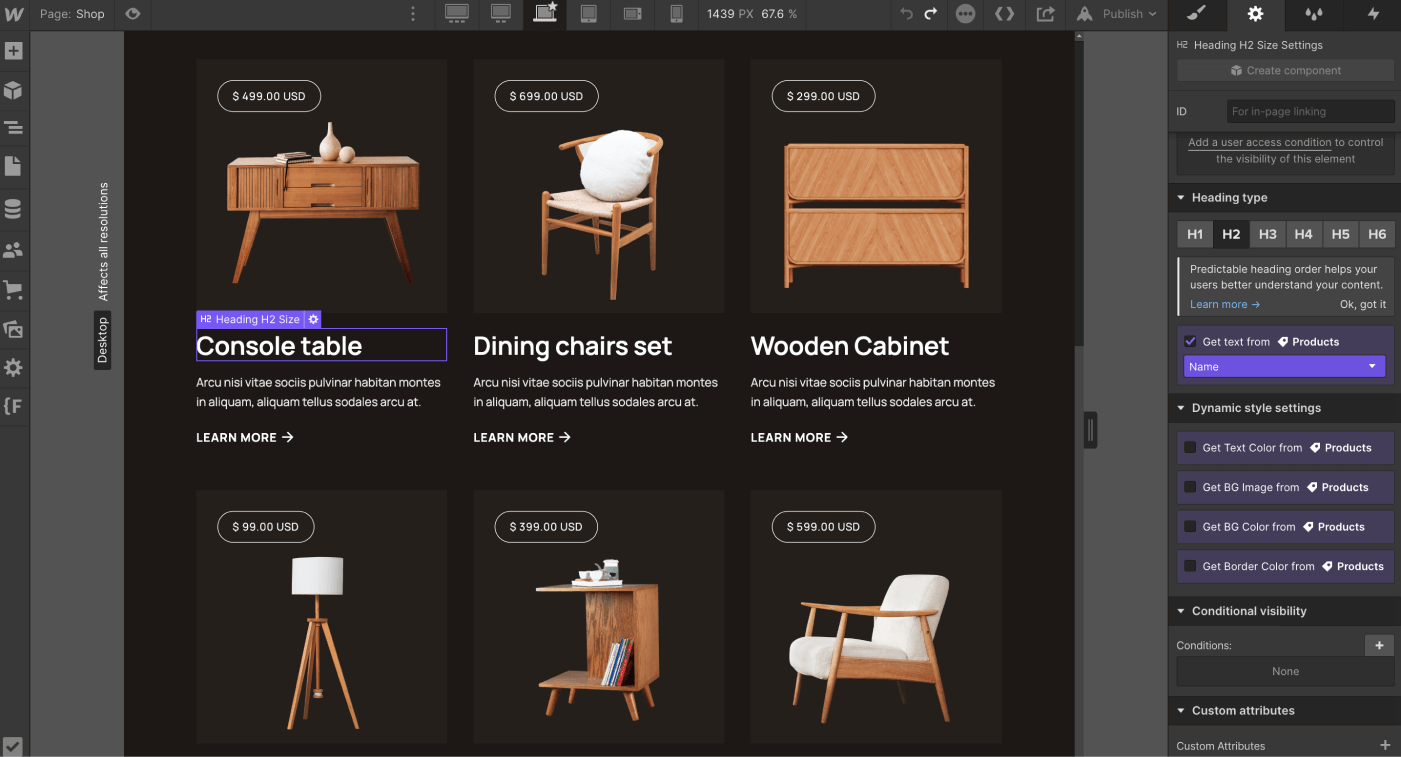Switch to the Style Manager tab
Screen dimensions: 1401x757
(x=1313, y=15)
